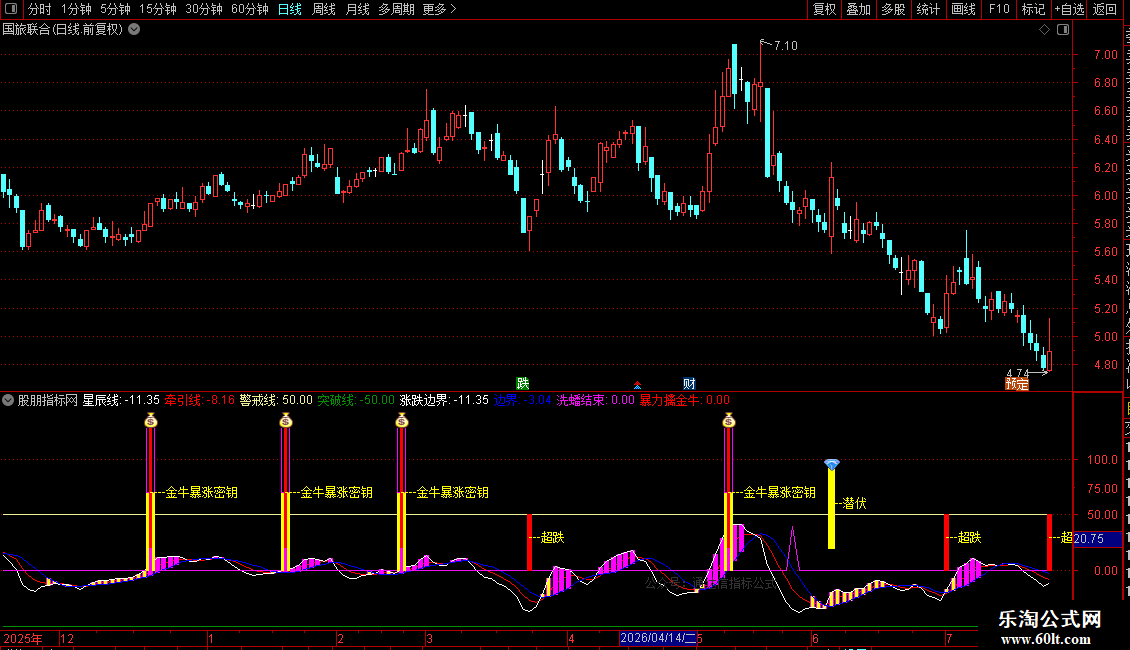Click the second money bag icon
This screenshot has height=650, width=1130.
point(286,420)
